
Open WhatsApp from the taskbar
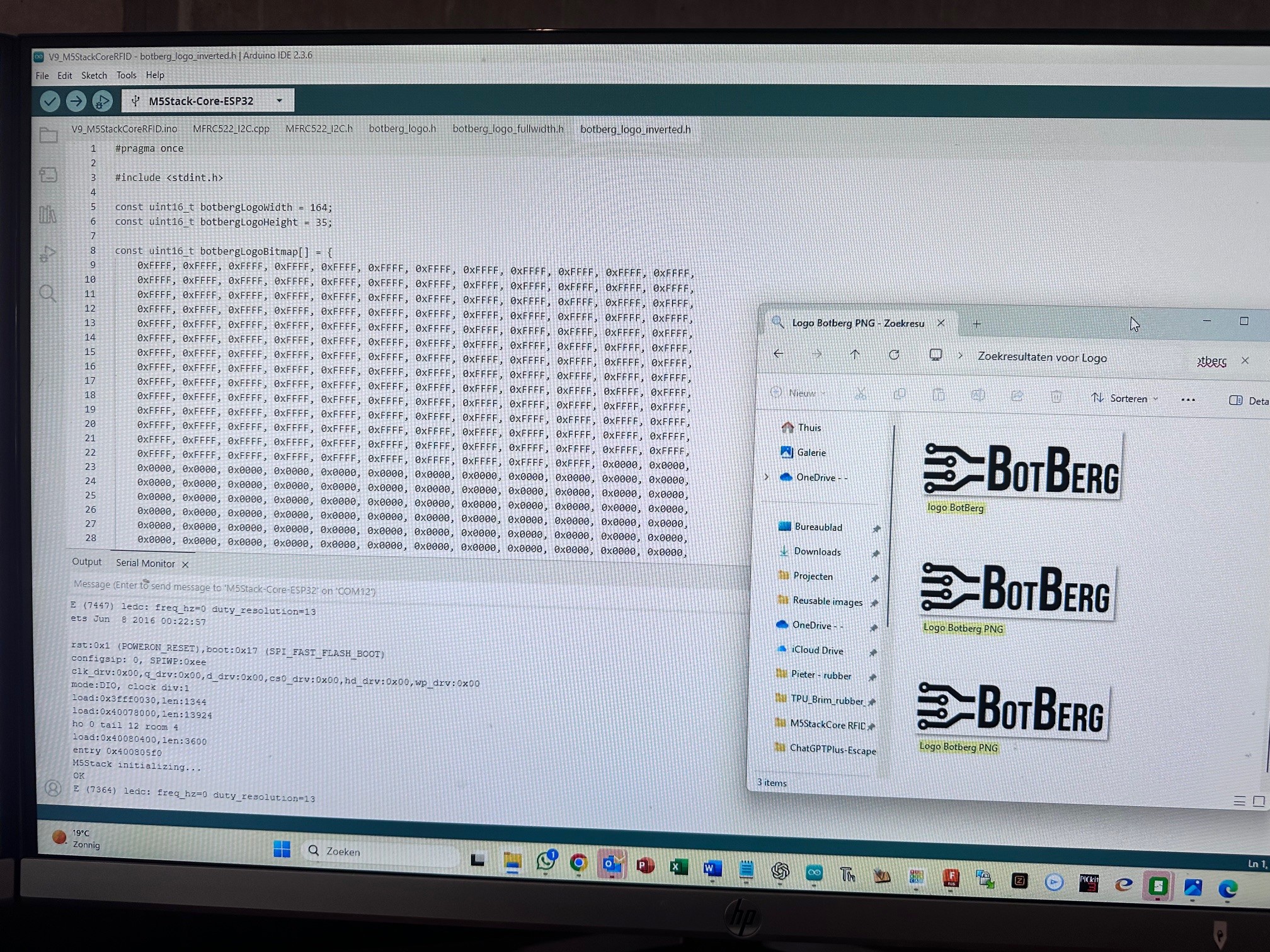[546, 861]
